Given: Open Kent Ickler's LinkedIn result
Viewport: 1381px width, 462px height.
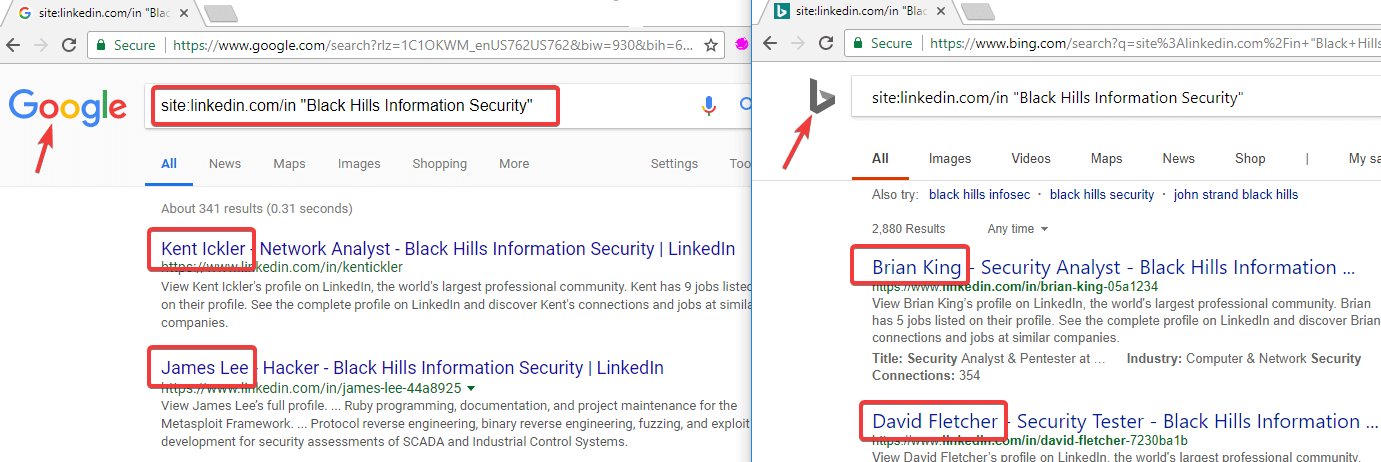Looking at the screenshot, I should click(x=448, y=249).
